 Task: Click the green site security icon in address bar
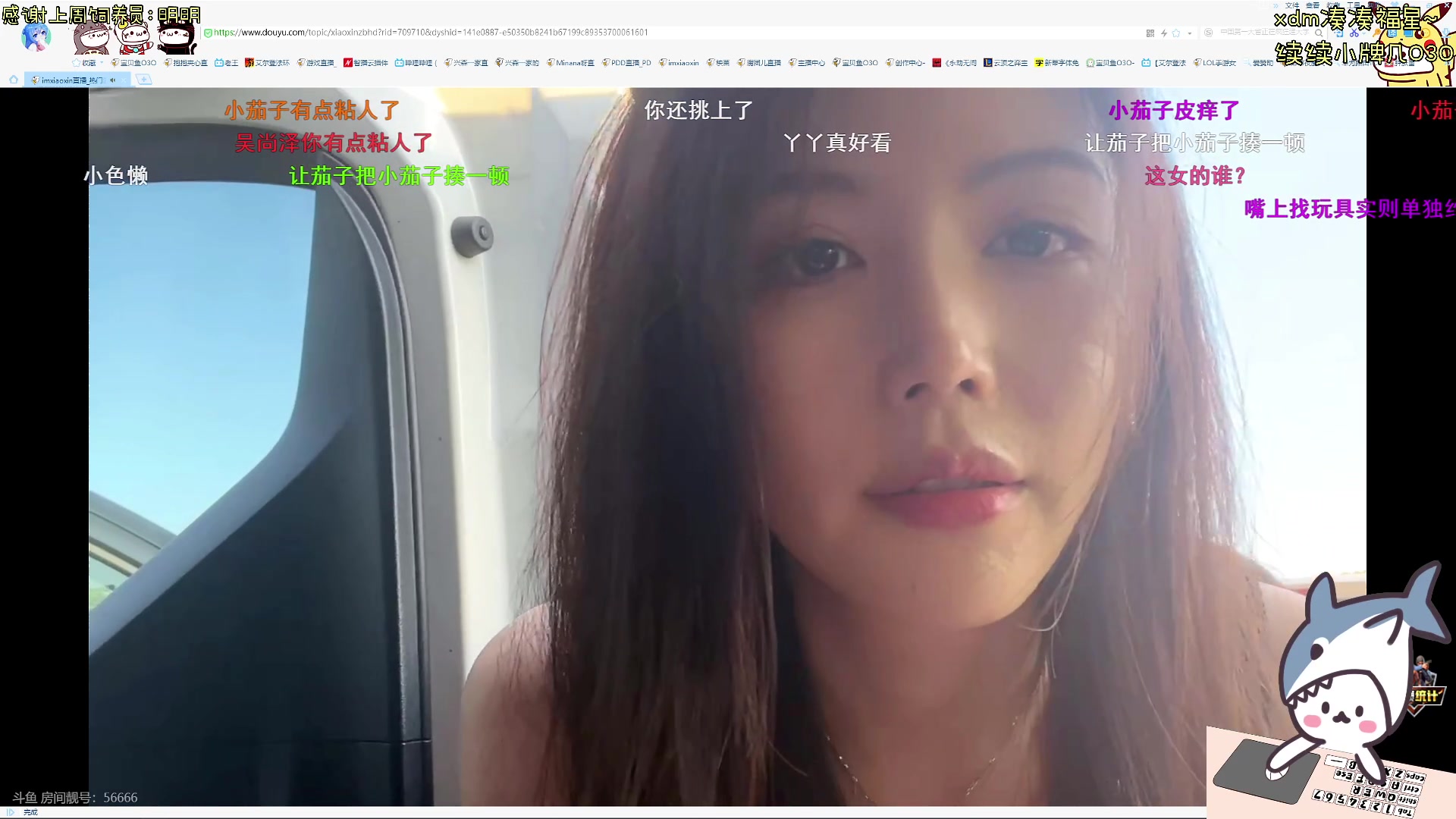206,33
